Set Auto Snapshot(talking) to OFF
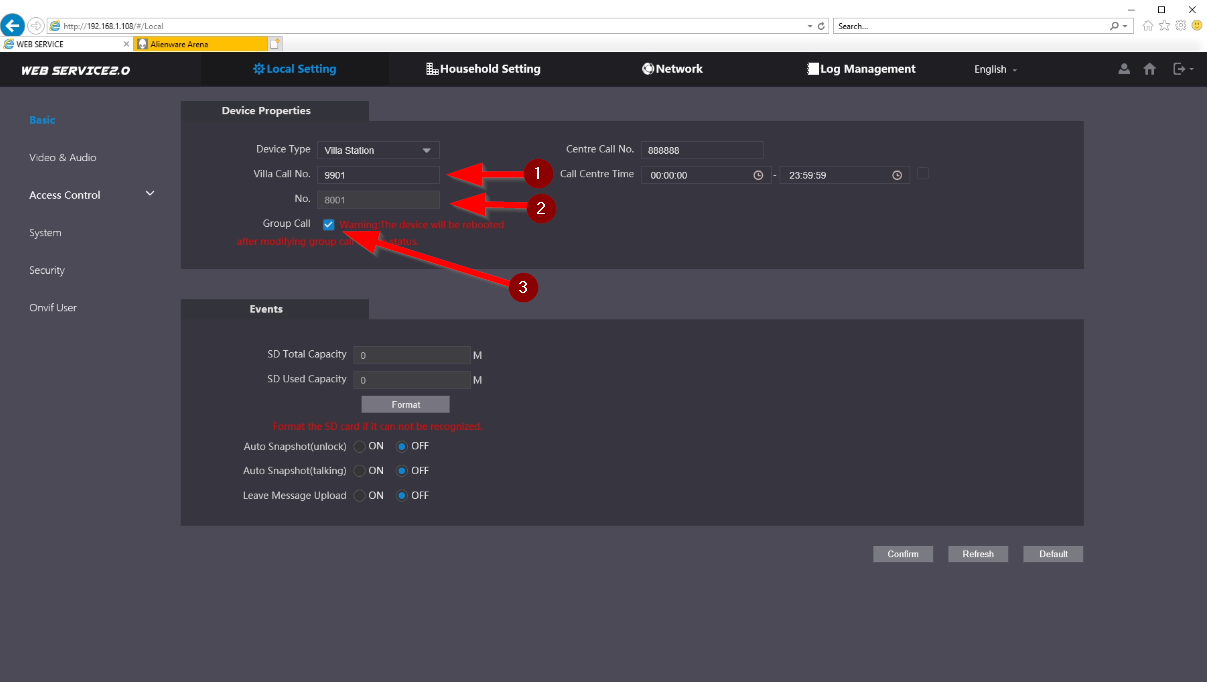This screenshot has width=1207, height=682. [x=402, y=471]
